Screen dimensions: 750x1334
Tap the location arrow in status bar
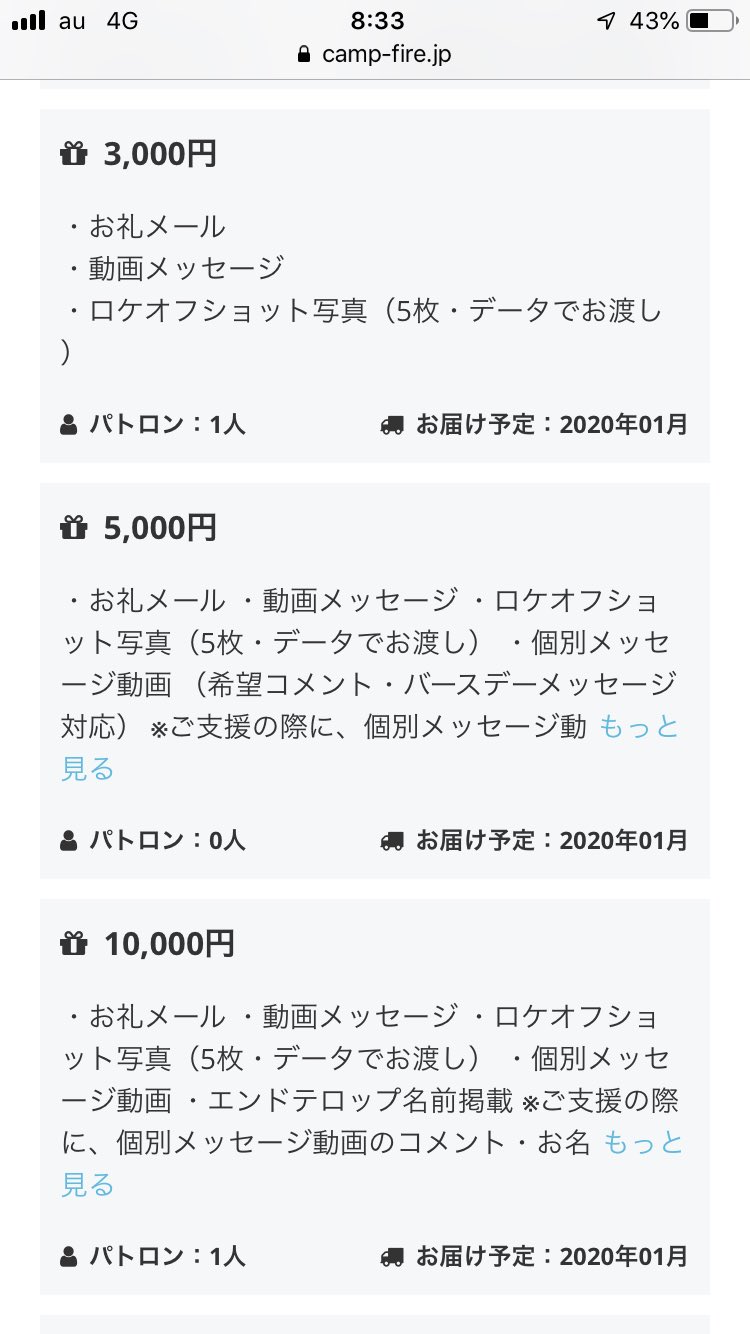(x=606, y=21)
